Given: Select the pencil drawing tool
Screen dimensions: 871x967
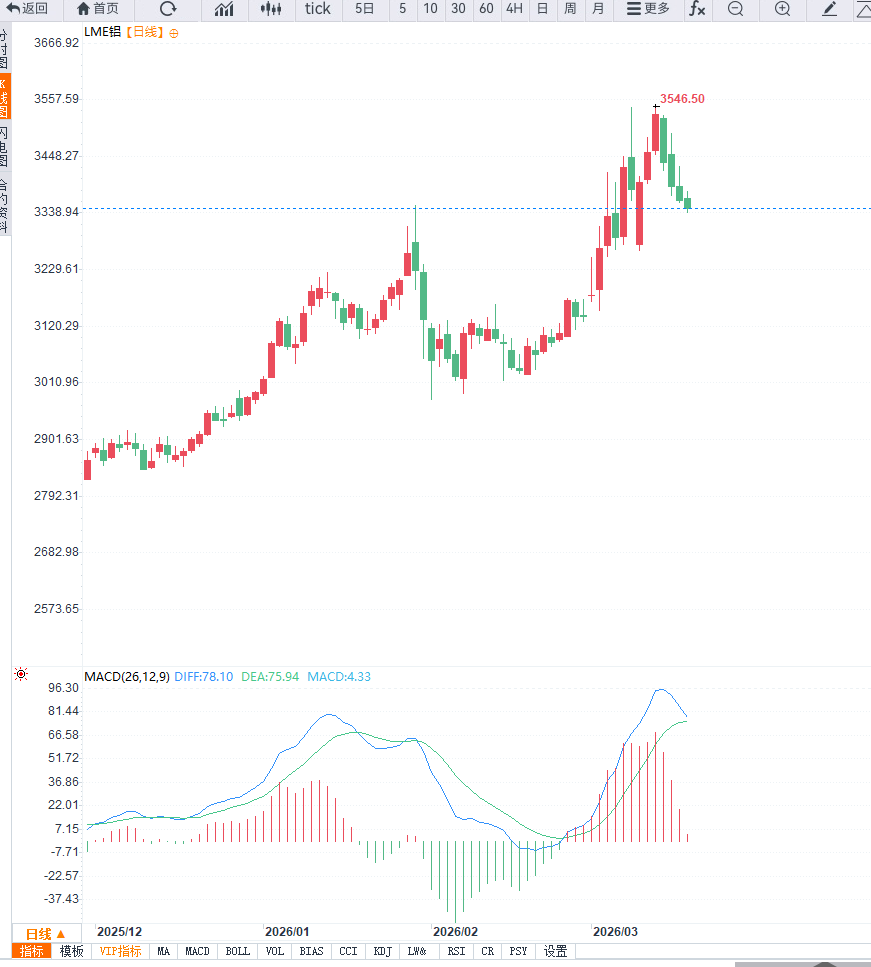Looking at the screenshot, I should pos(829,9).
